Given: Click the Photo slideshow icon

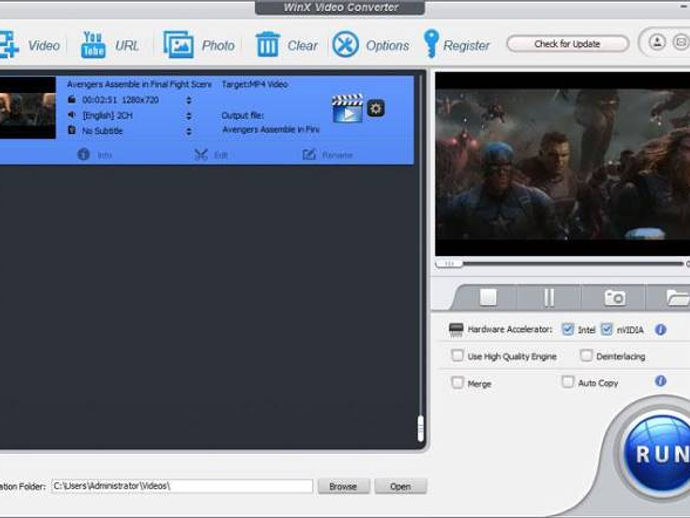Looking at the screenshot, I should [x=178, y=44].
